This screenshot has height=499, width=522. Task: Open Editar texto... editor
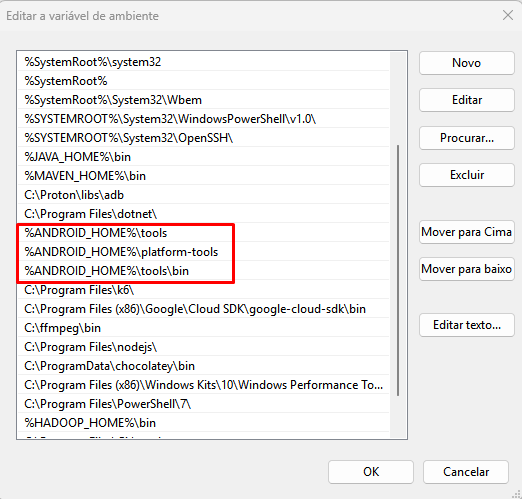pos(467,325)
